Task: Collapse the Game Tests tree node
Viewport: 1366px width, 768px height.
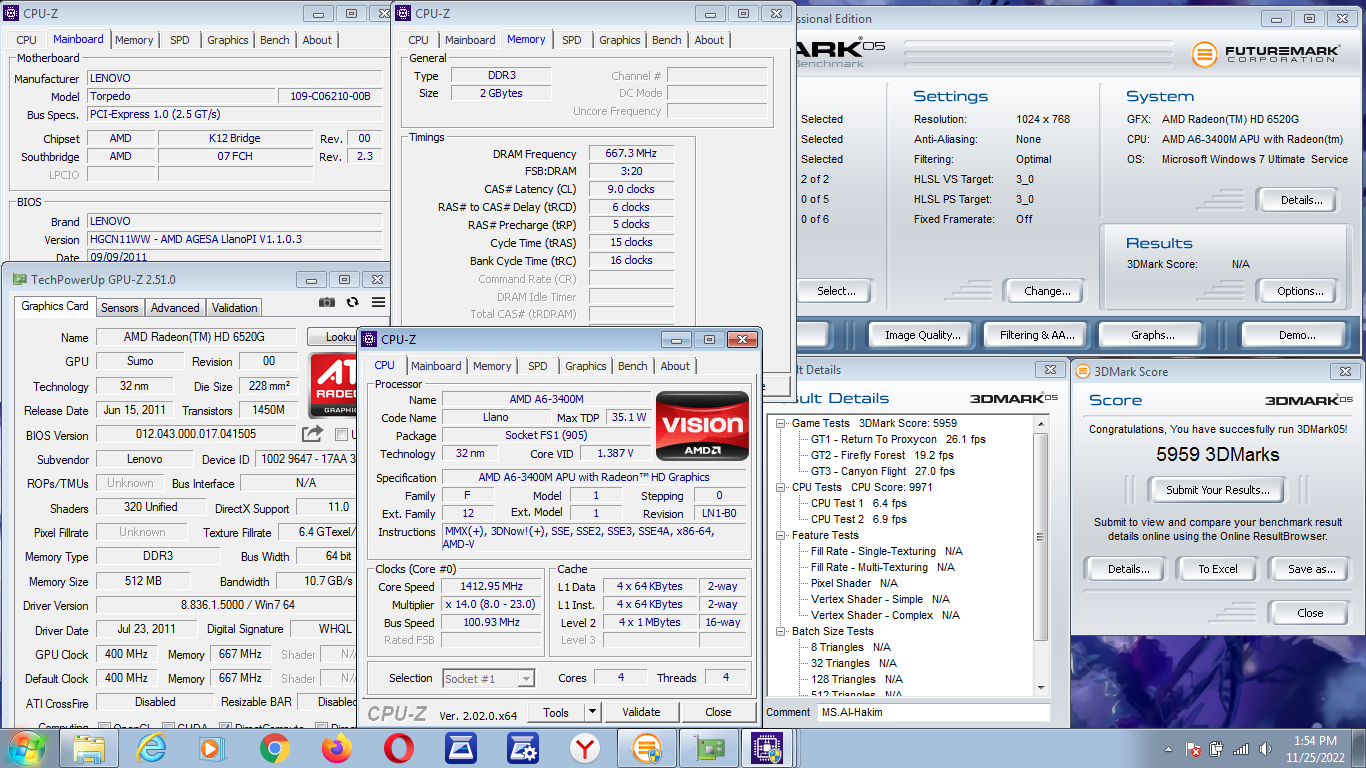Action: click(x=781, y=423)
